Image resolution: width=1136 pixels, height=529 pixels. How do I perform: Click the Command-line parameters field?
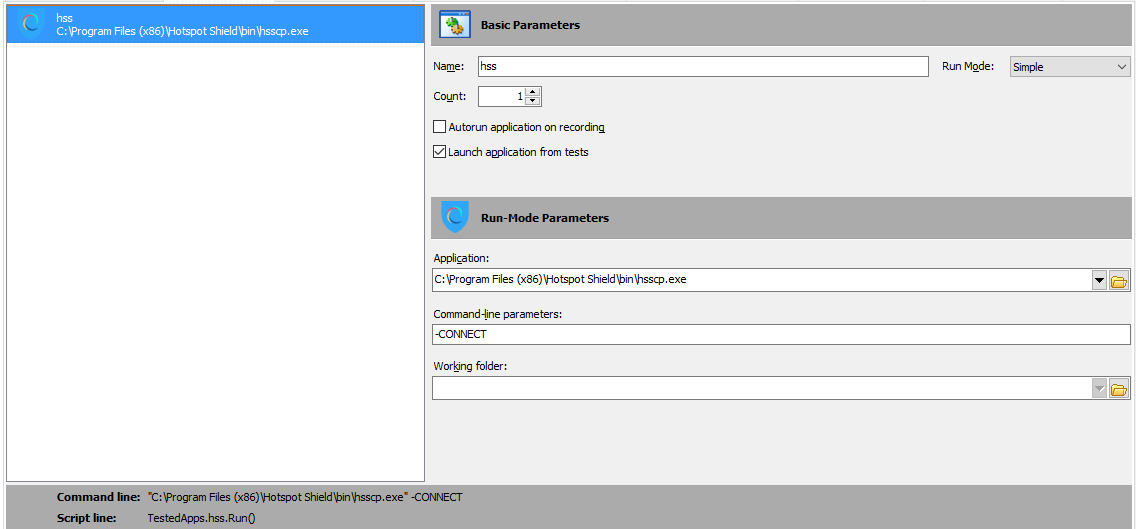781,334
